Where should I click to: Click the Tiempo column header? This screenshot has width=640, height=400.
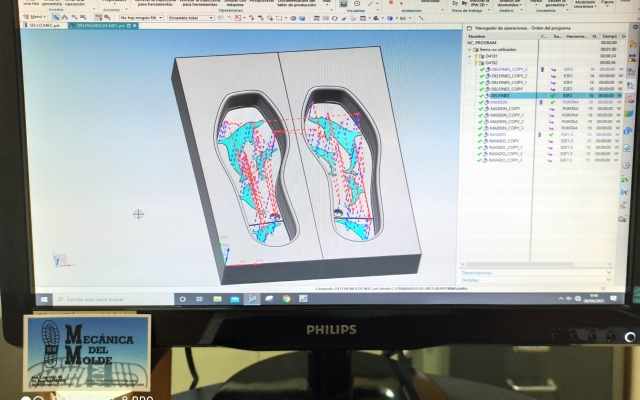pos(607,36)
